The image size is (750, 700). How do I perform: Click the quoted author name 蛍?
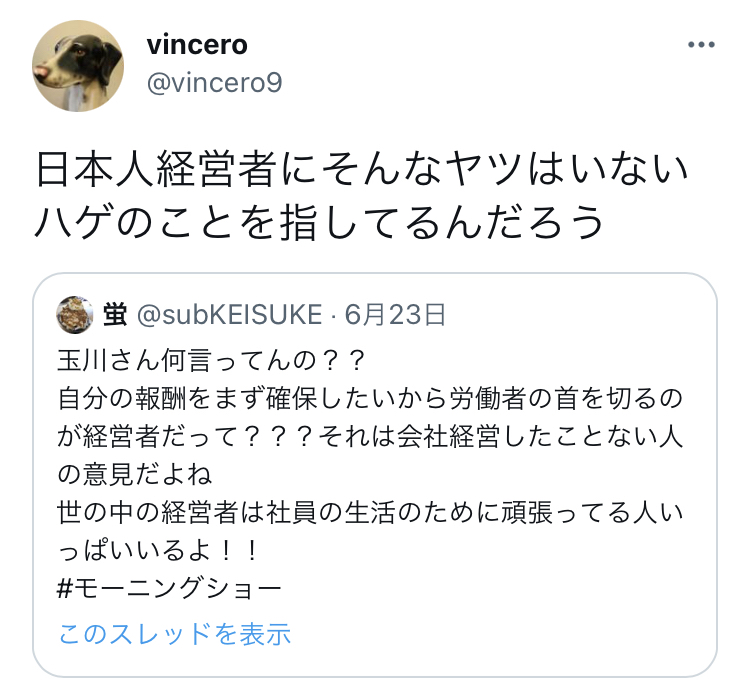click(x=115, y=314)
